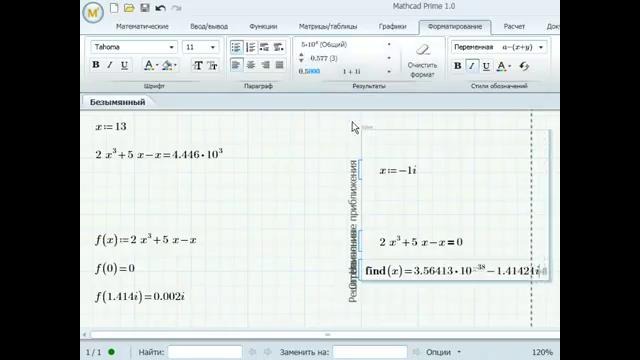Image resolution: width=640 pixels, height=360 pixels.
Task: Toggle bulleted list in Параграф
Action: 236,47
